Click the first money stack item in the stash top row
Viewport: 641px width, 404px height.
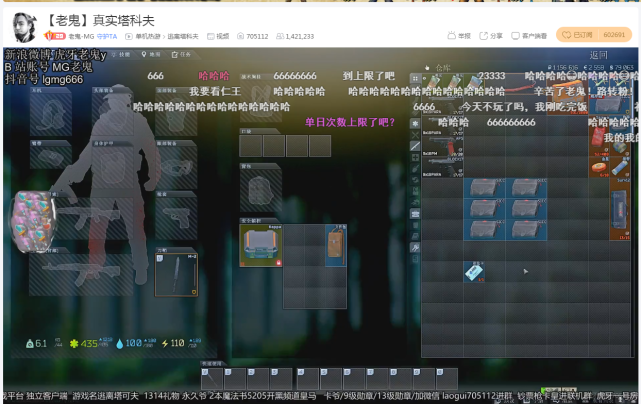pyautogui.click(x=433, y=83)
